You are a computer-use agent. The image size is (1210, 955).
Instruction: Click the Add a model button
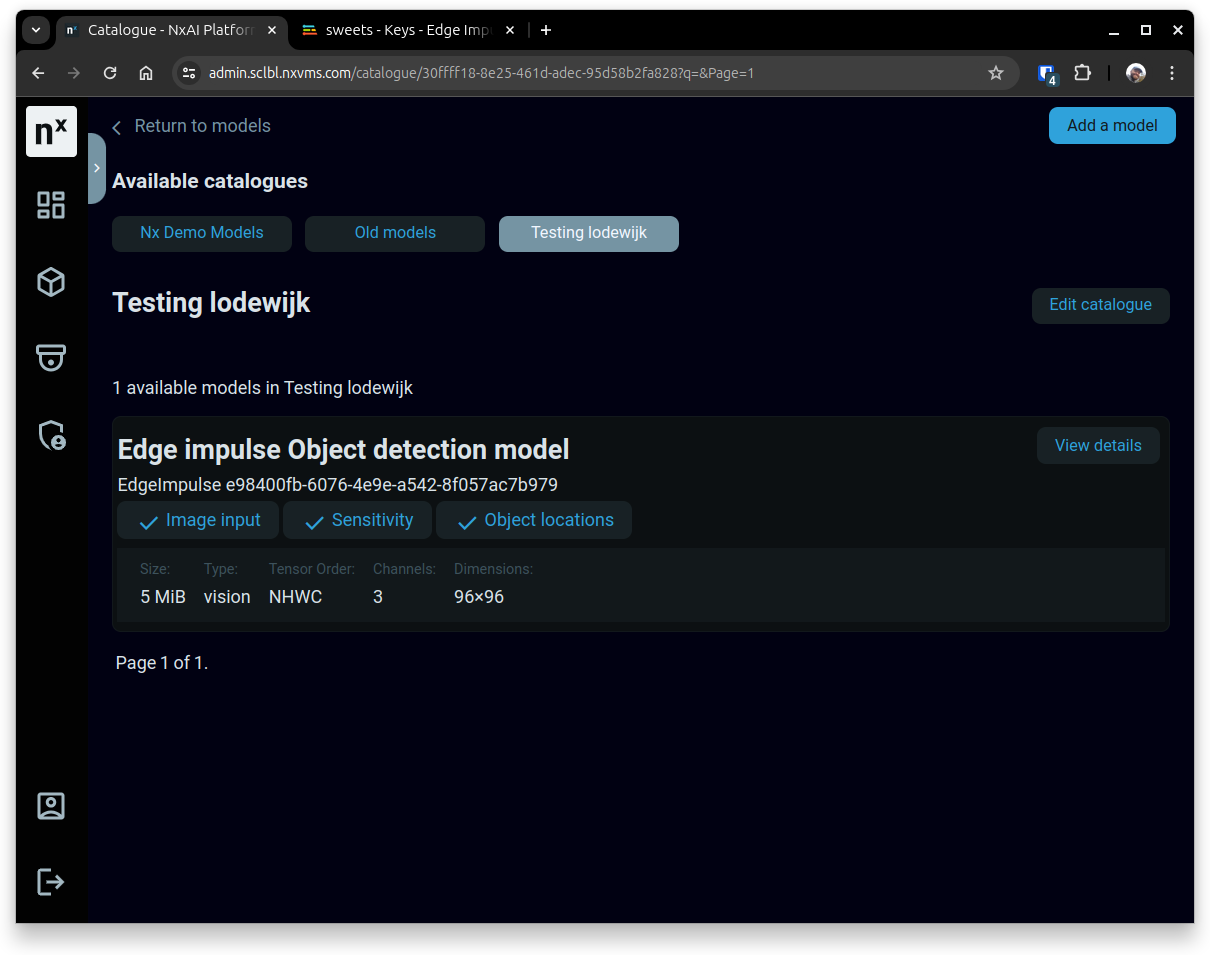tap(1112, 126)
